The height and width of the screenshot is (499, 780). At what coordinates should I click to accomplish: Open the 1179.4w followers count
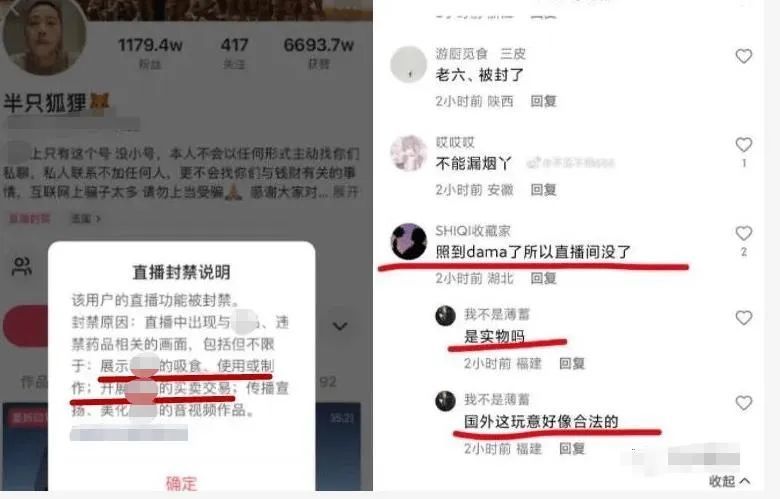(x=150, y=52)
